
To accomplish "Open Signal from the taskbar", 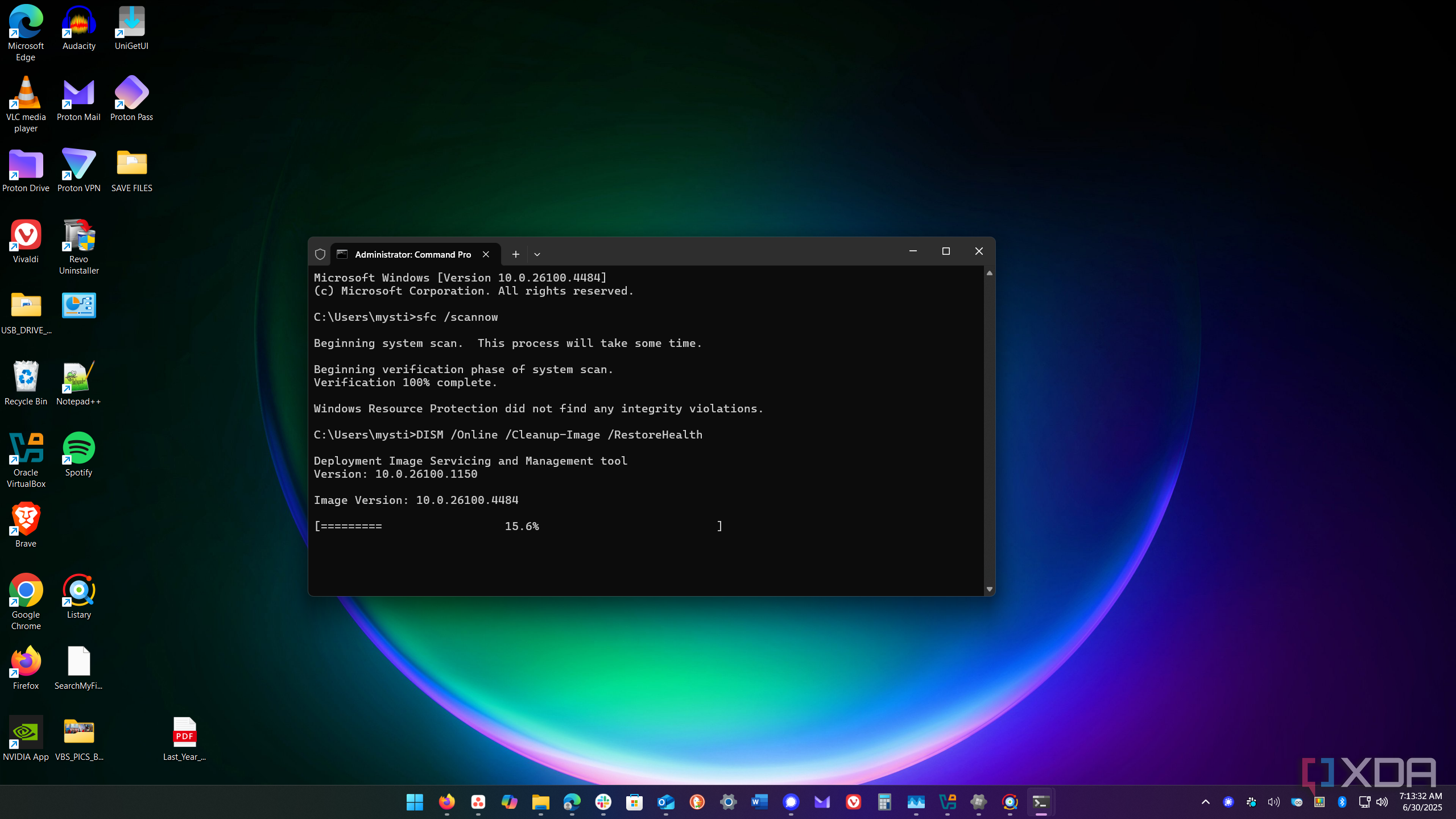I will 791,802.
